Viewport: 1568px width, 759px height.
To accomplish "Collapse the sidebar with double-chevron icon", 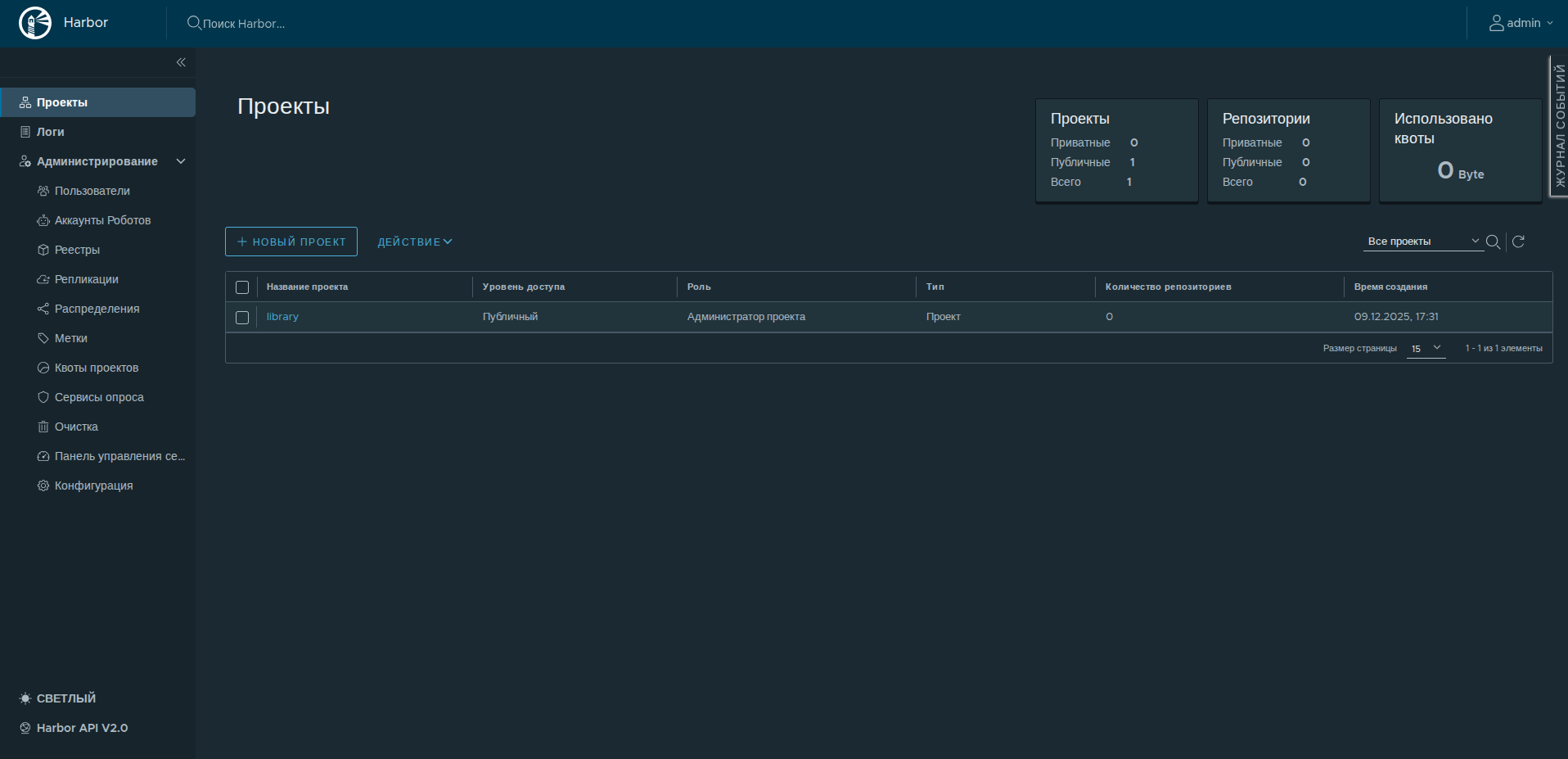I will pyautogui.click(x=181, y=62).
